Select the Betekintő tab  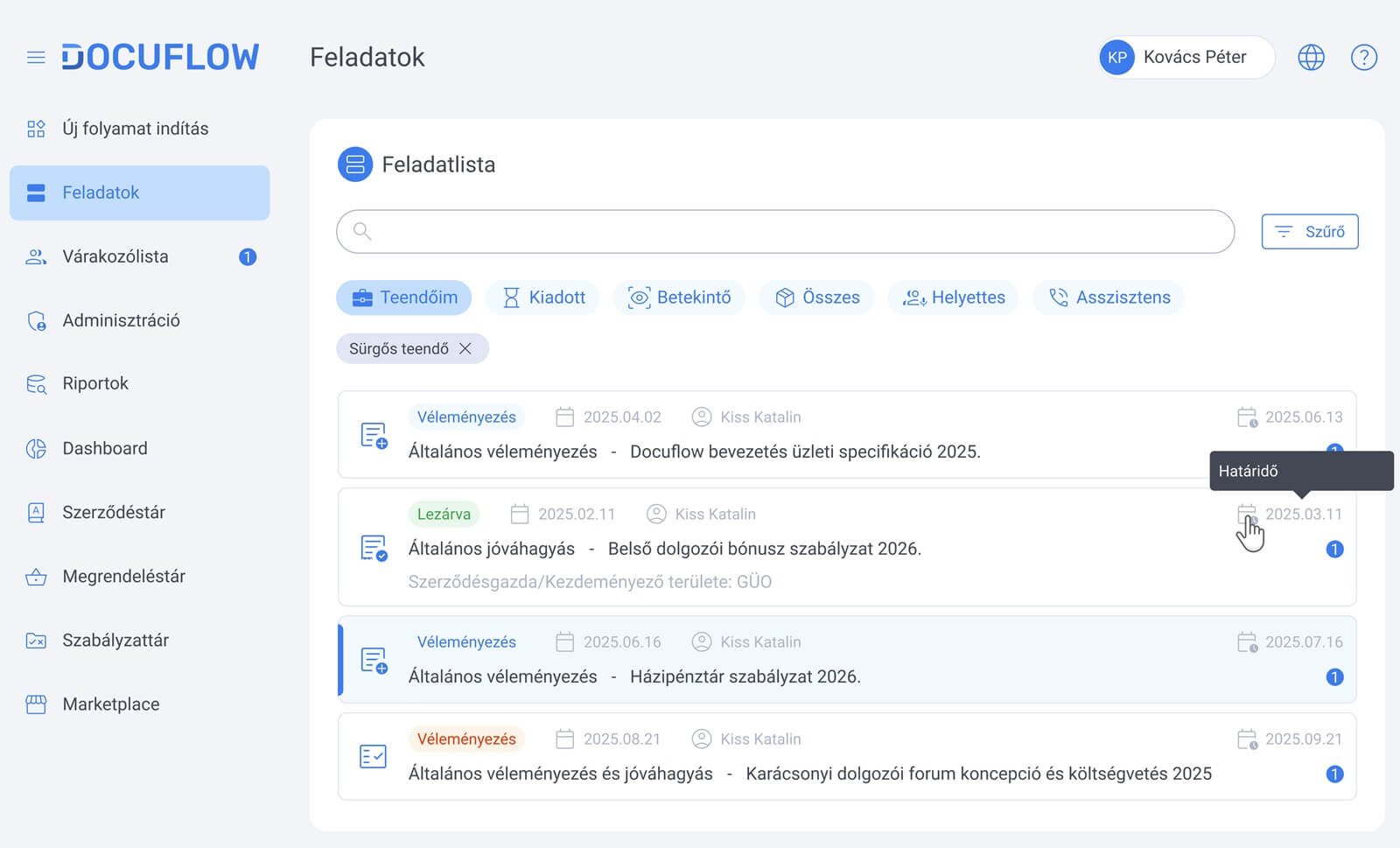pos(680,298)
